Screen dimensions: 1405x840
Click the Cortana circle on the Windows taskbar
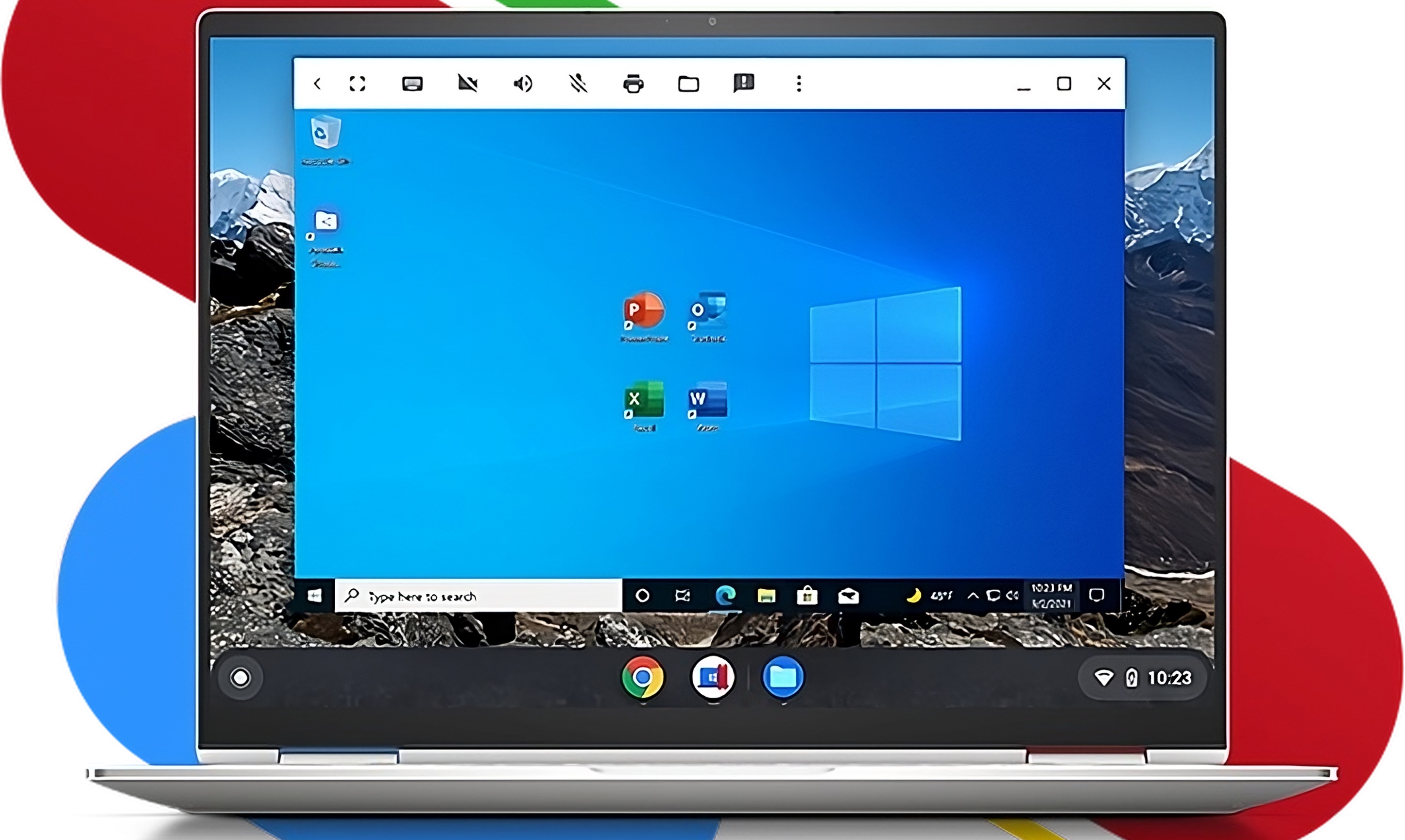coord(642,595)
